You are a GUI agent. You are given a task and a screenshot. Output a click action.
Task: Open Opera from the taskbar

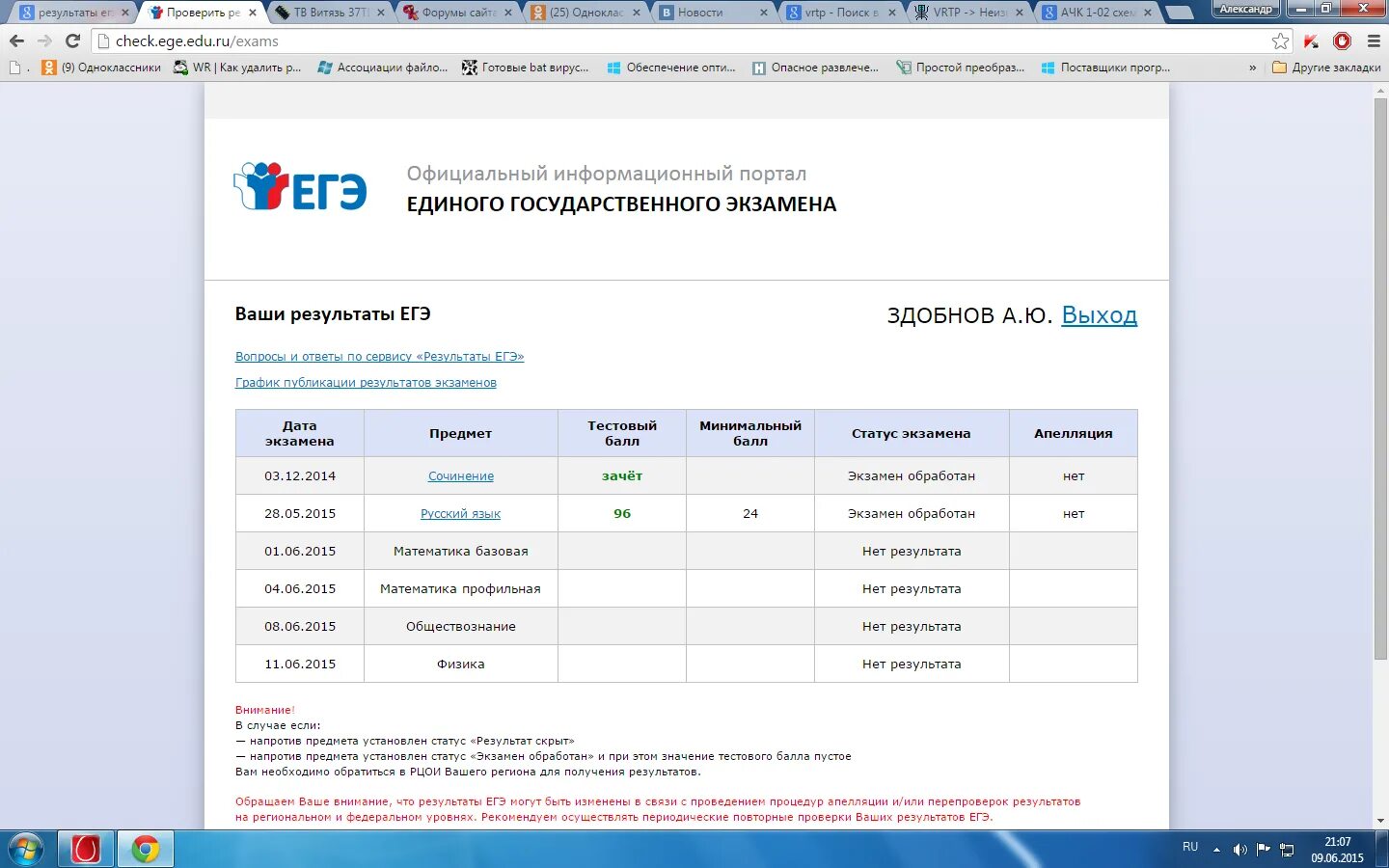coord(86,849)
